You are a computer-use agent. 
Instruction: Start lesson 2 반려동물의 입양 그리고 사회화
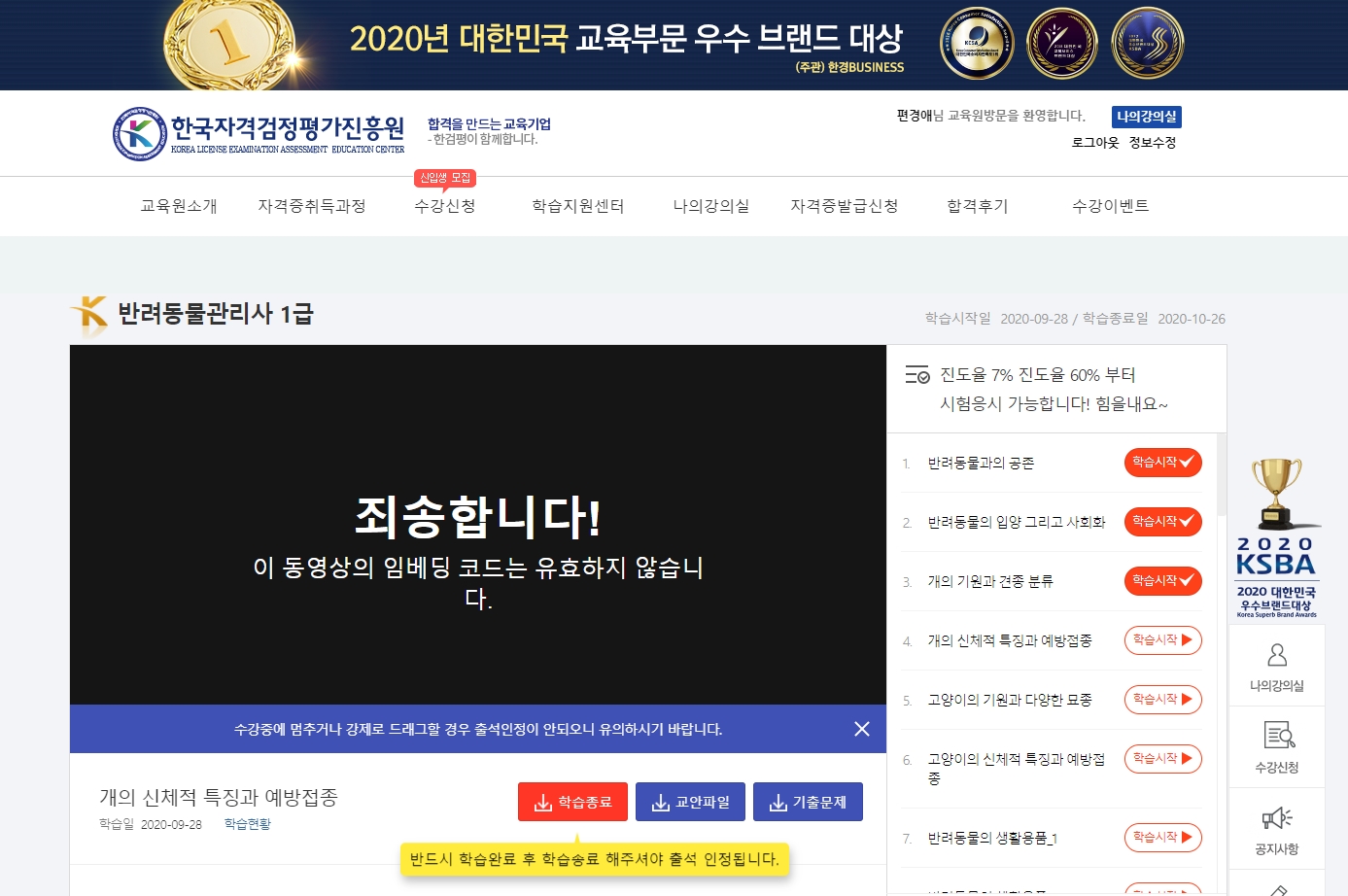(1163, 522)
